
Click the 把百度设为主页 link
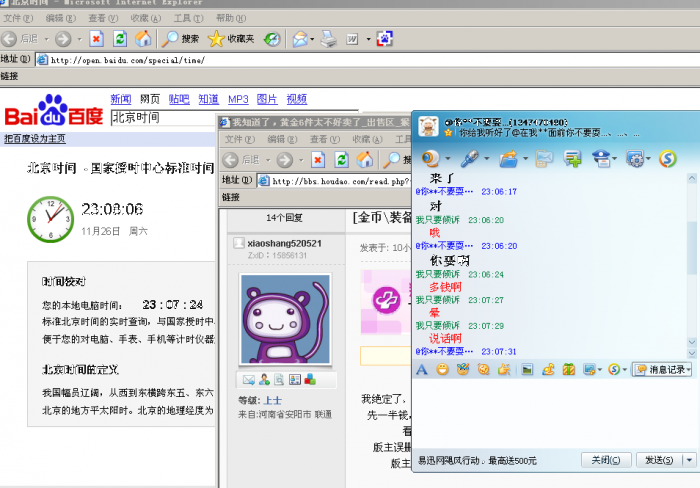click(x=35, y=139)
